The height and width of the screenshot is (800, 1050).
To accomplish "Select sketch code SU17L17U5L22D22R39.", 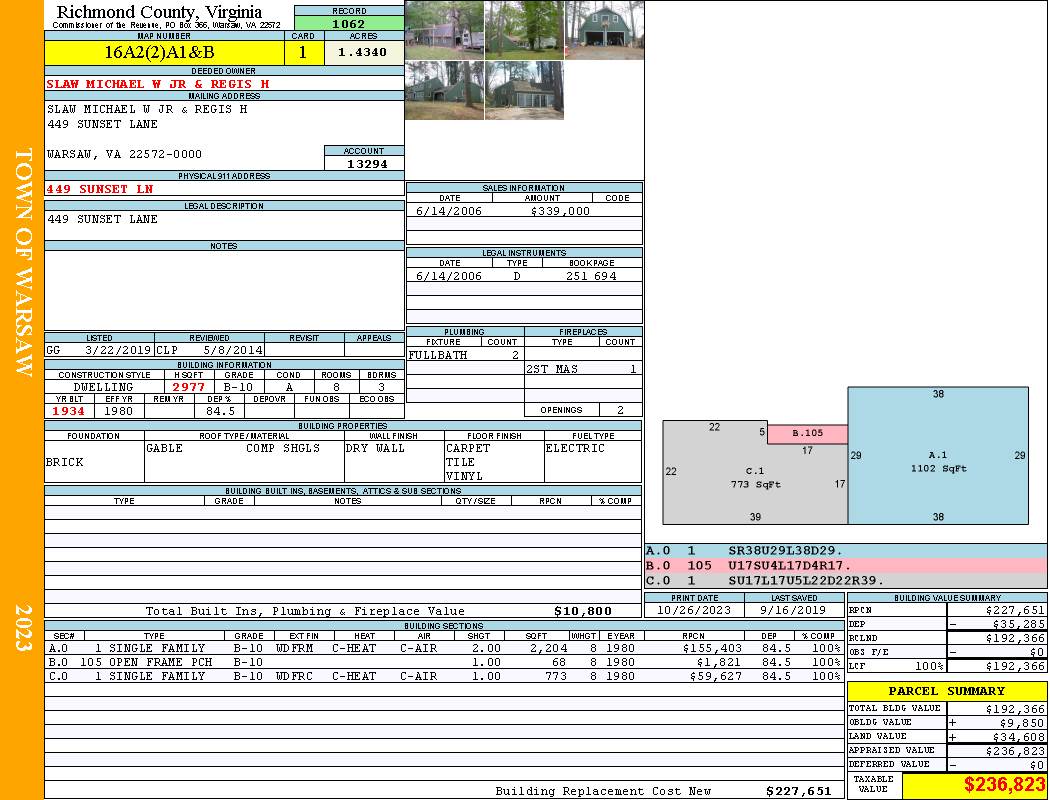I will 806,580.
